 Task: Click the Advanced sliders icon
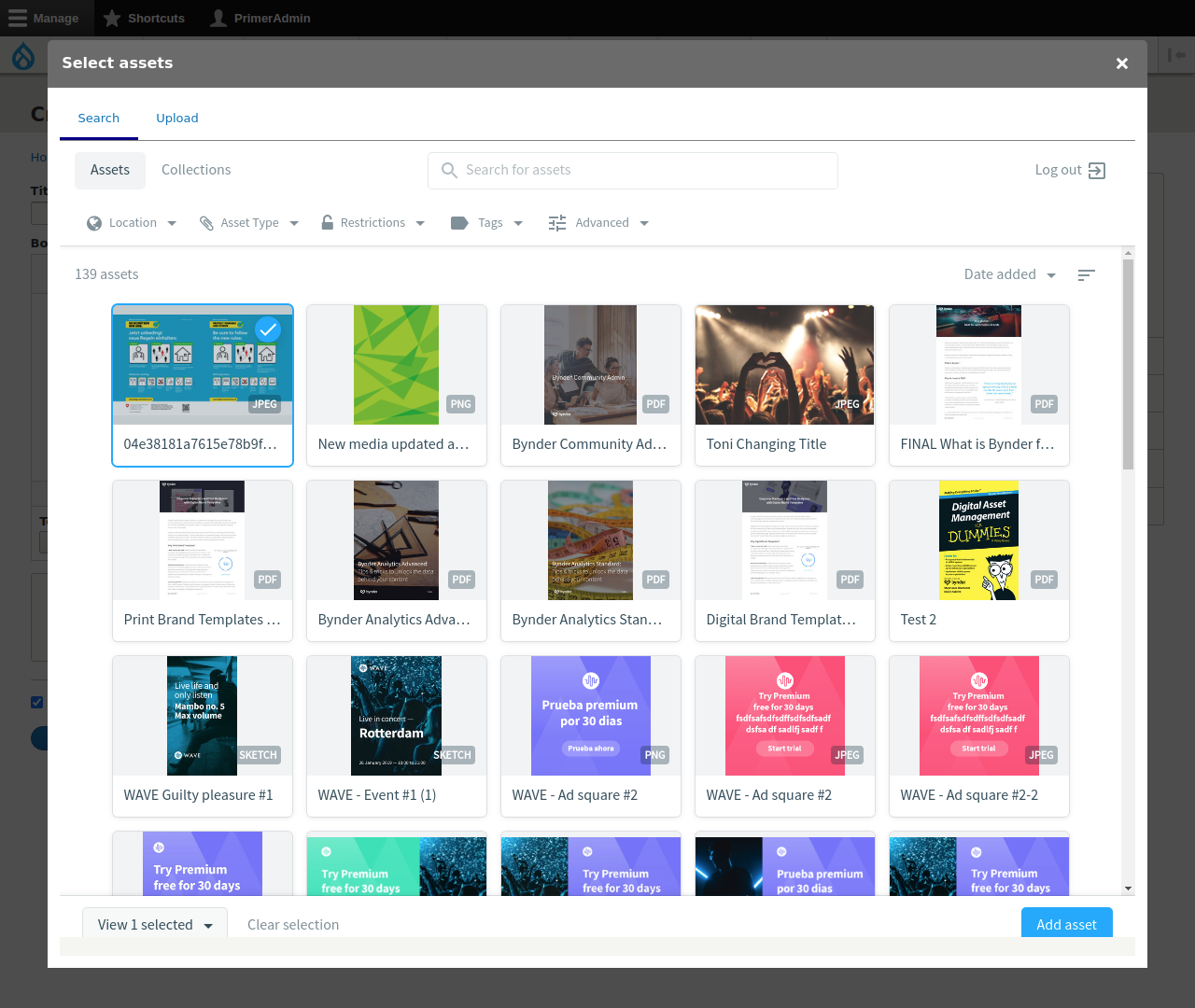[x=557, y=223]
